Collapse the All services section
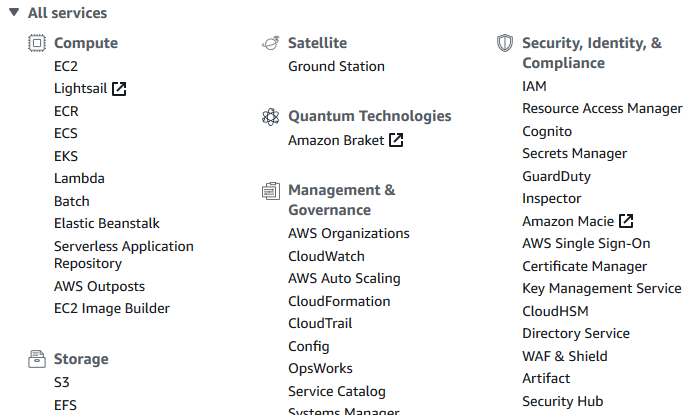Screen dimensions: 685x415 (14, 12)
